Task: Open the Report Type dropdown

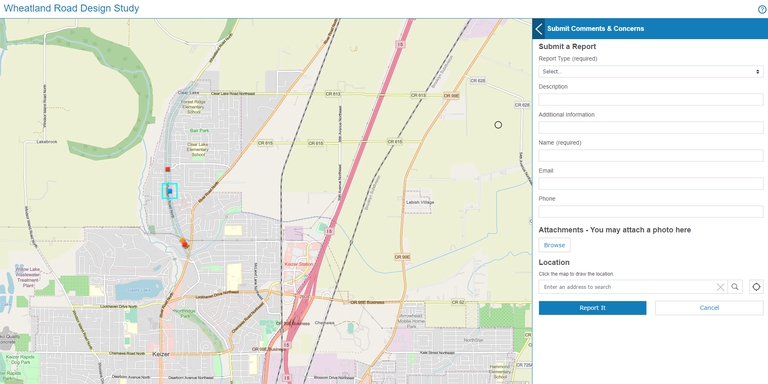Action: (650, 72)
